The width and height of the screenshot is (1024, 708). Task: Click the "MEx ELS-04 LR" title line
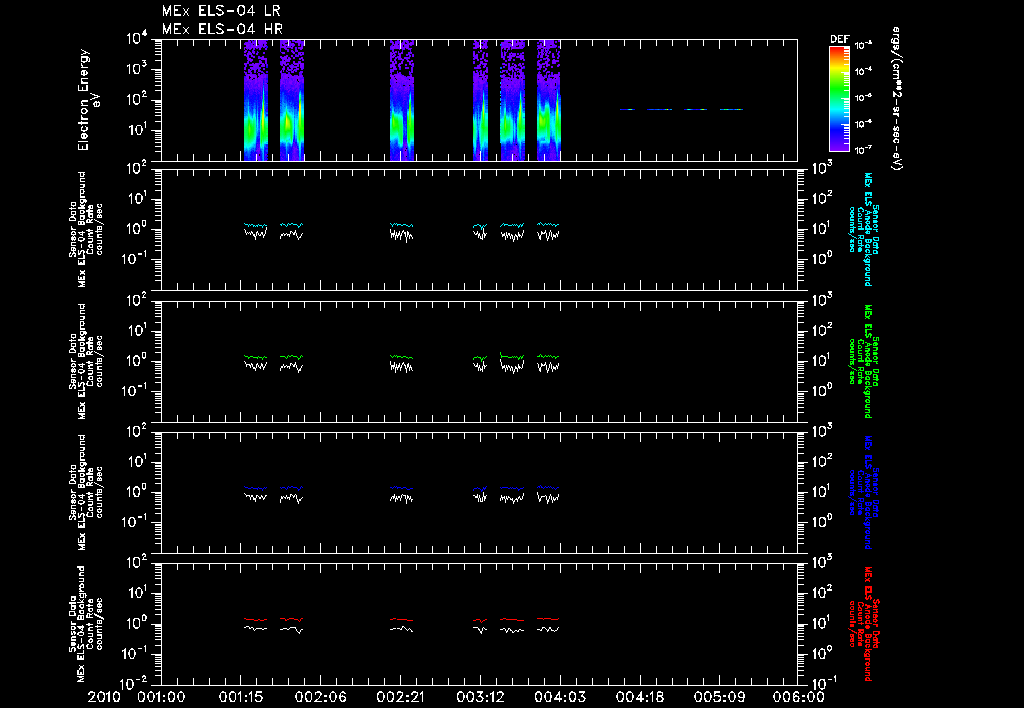pyautogui.click(x=221, y=11)
